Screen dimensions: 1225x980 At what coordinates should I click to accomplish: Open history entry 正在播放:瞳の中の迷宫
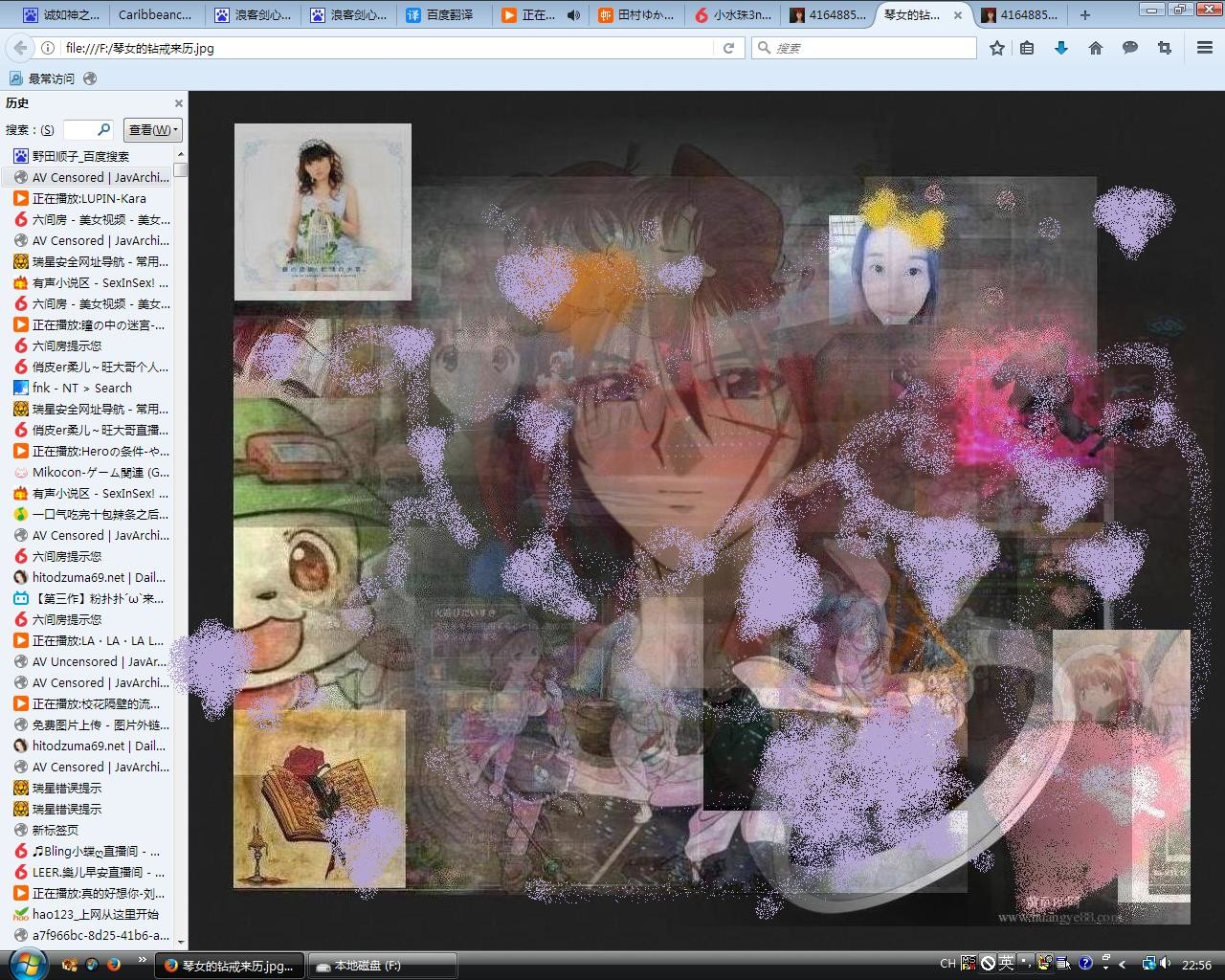(x=87, y=324)
